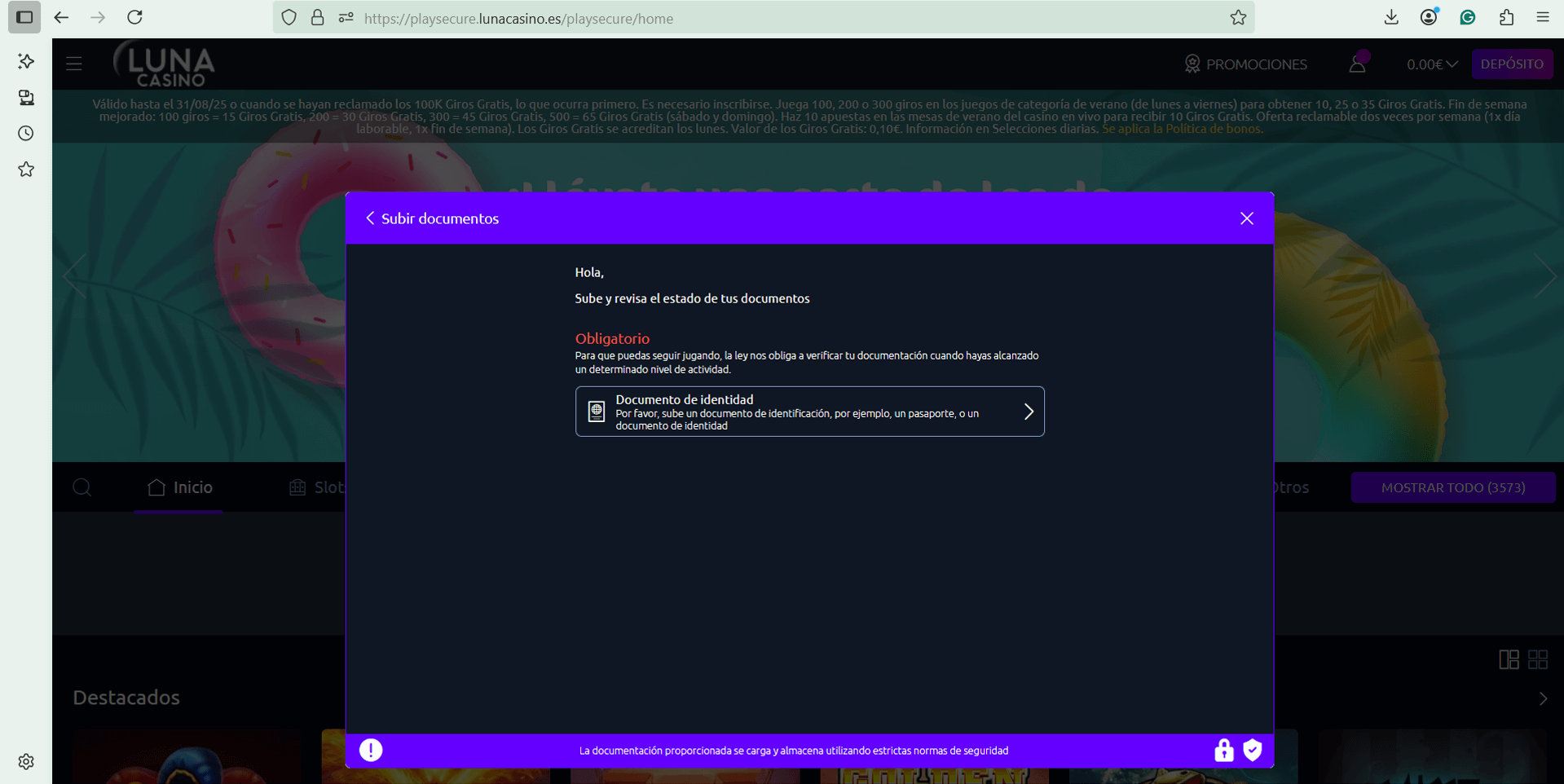
Task: Toggle the browser sidebar panel button
Action: [x=24, y=17]
